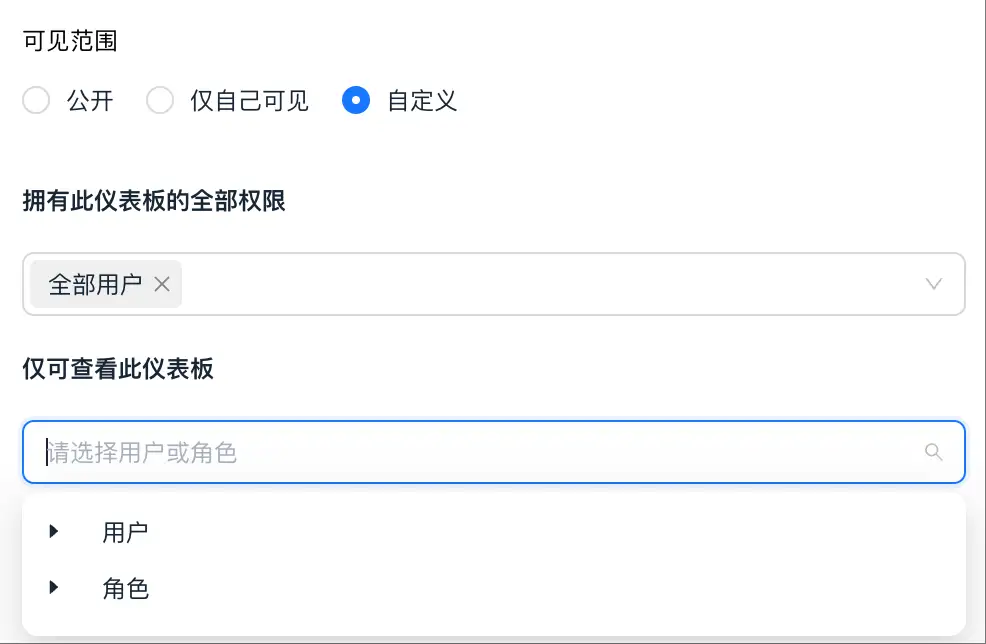Select 角色 in the dropdown list
Screen dimensions: 986x644
[124, 588]
